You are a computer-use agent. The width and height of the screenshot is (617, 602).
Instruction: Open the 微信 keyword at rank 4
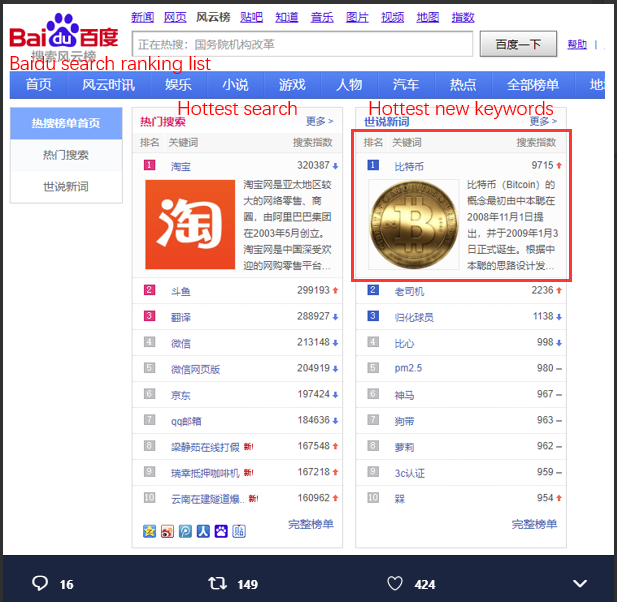click(x=181, y=343)
